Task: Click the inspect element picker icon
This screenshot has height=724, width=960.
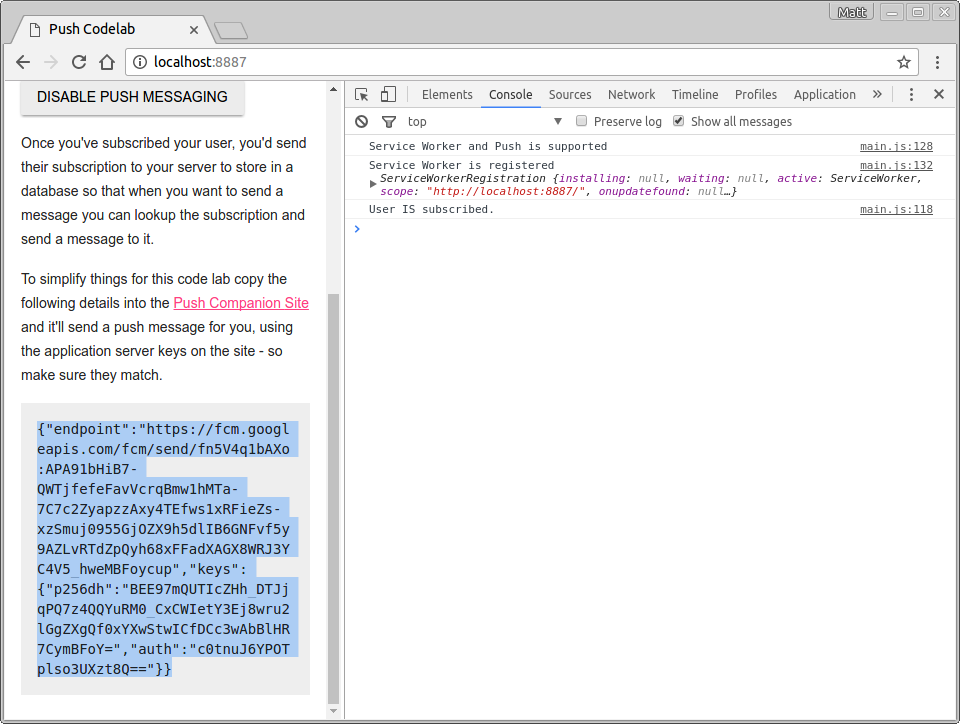Action: [x=362, y=94]
